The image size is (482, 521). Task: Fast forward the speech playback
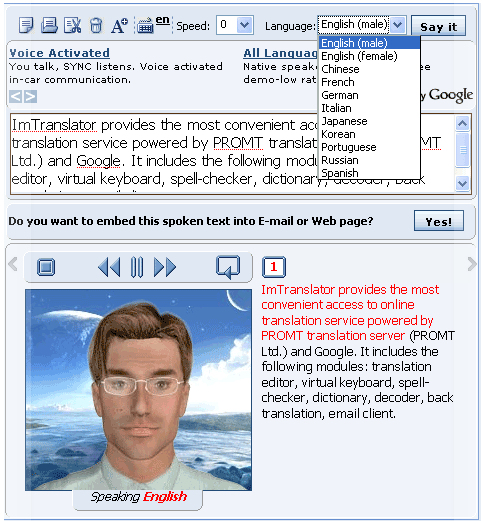[x=165, y=267]
